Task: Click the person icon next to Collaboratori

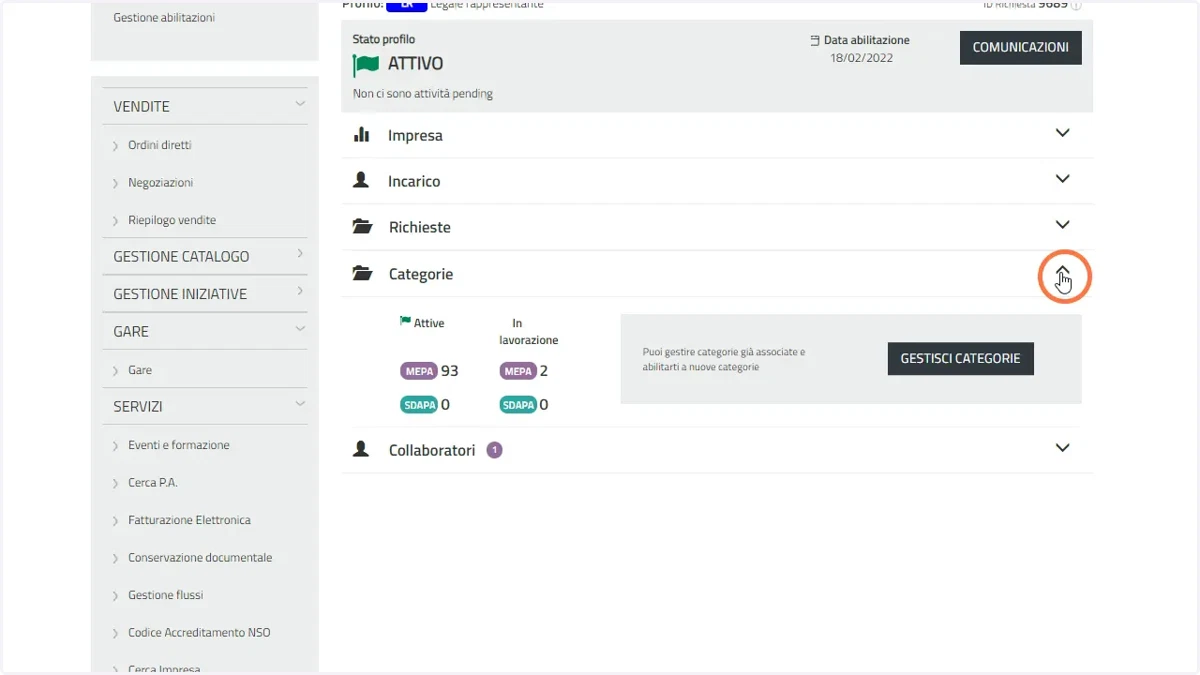Action: [x=361, y=449]
